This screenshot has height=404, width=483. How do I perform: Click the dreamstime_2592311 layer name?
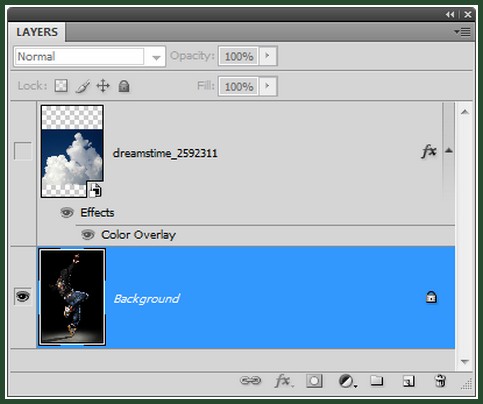pos(165,153)
